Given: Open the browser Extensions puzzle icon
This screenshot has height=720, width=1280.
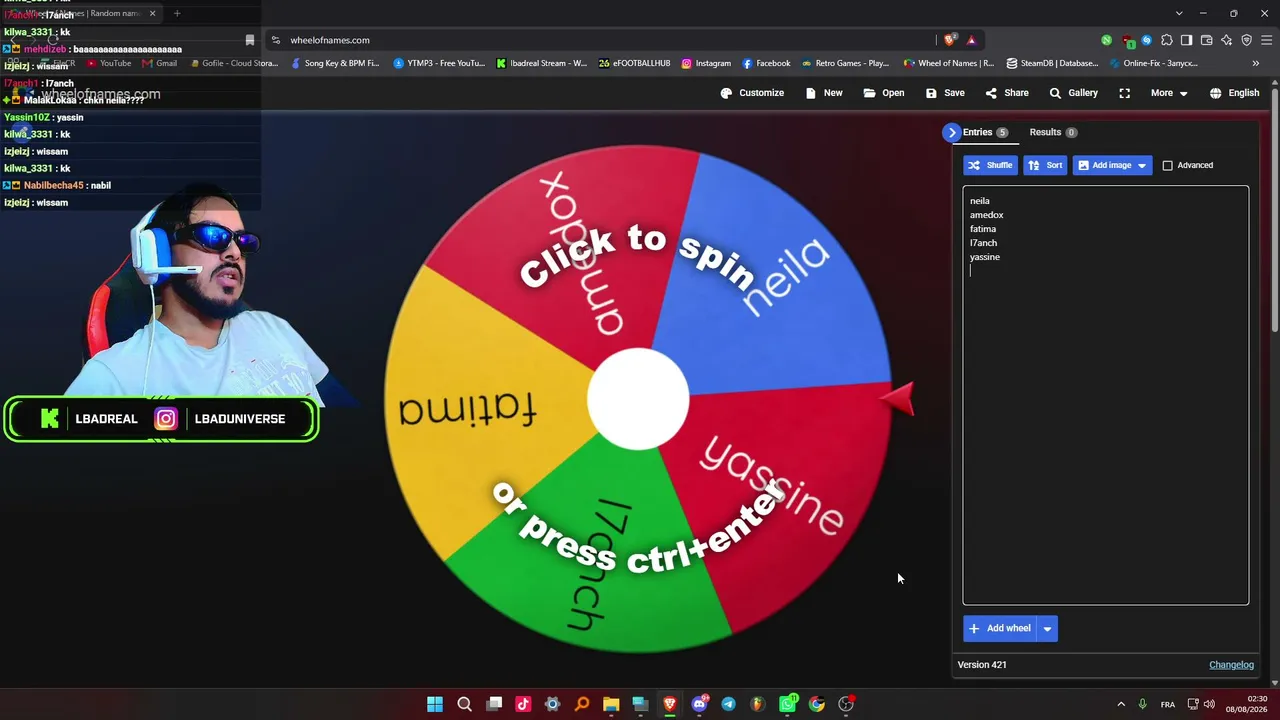Looking at the screenshot, I should [1166, 40].
